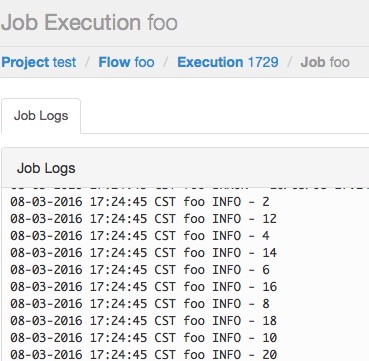This screenshot has width=369, height=361.
Task: Select log line ending in INFO - 18
Action: 143,321
